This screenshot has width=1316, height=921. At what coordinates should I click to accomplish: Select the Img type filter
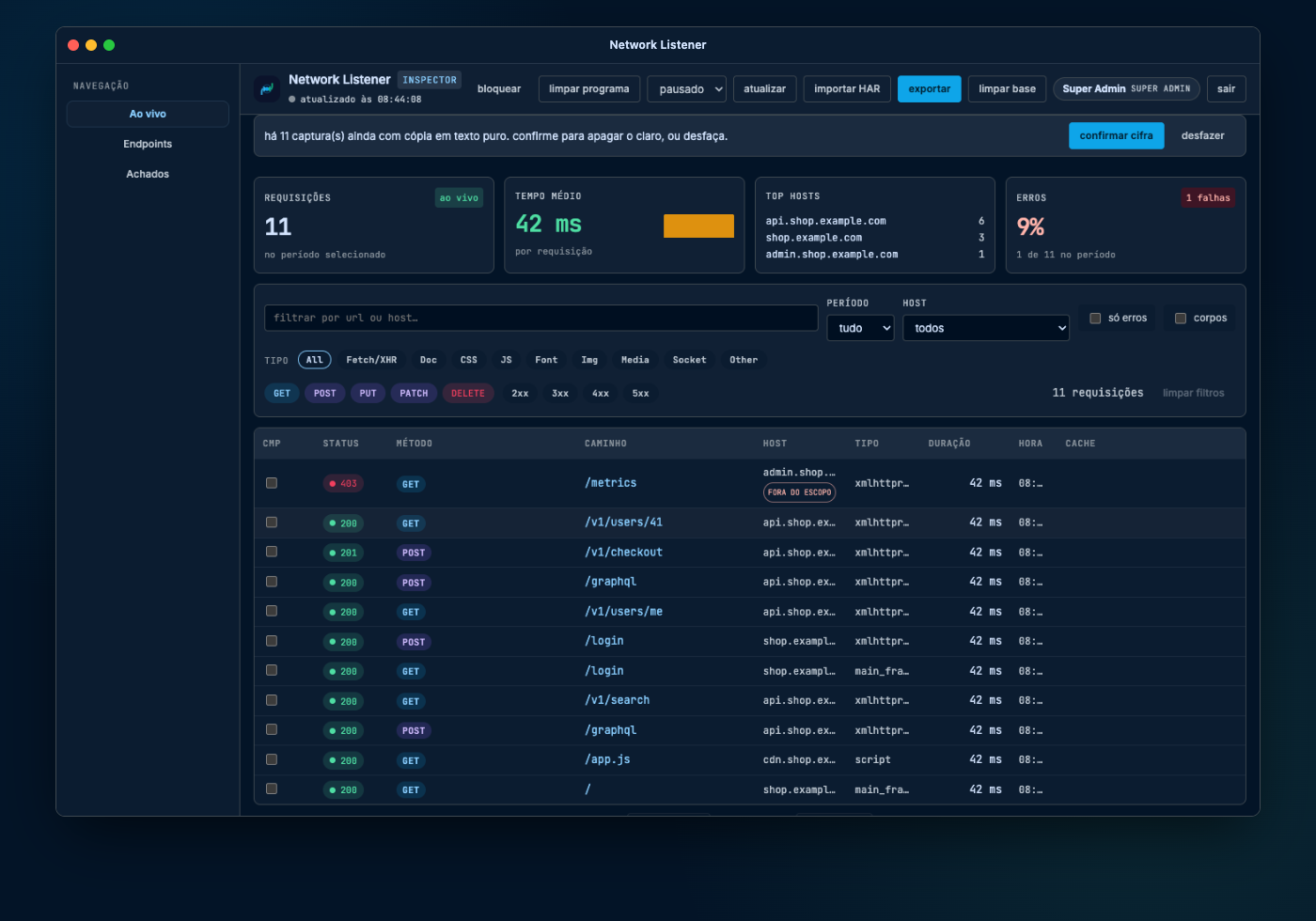tap(589, 360)
